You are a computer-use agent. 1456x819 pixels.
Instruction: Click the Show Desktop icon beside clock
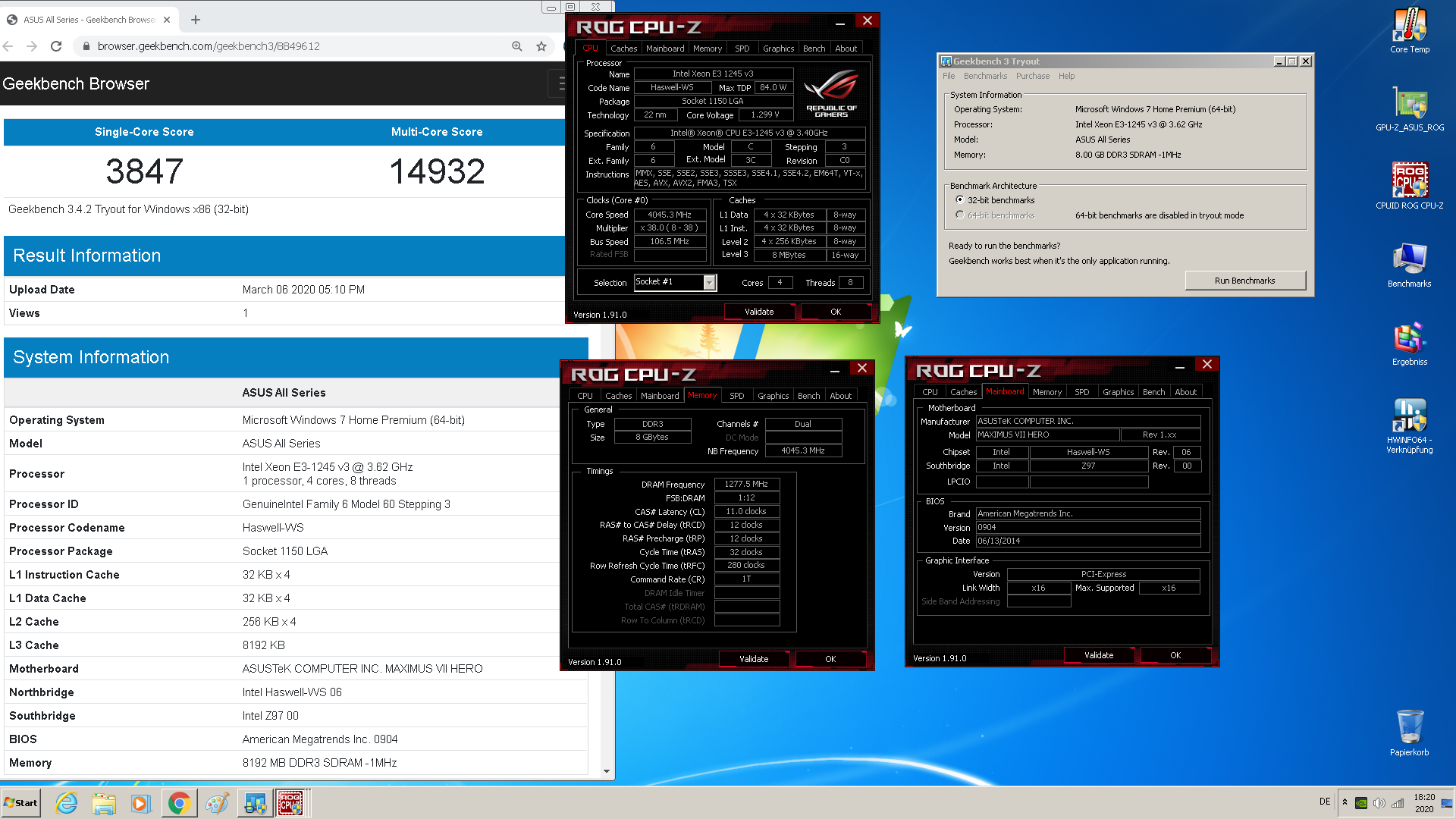(1447, 803)
